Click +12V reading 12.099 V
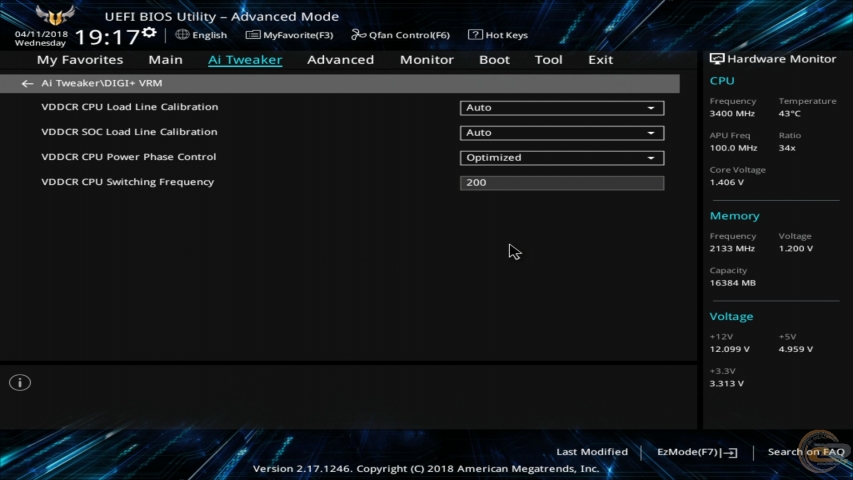853x480 pixels. click(x=730, y=349)
